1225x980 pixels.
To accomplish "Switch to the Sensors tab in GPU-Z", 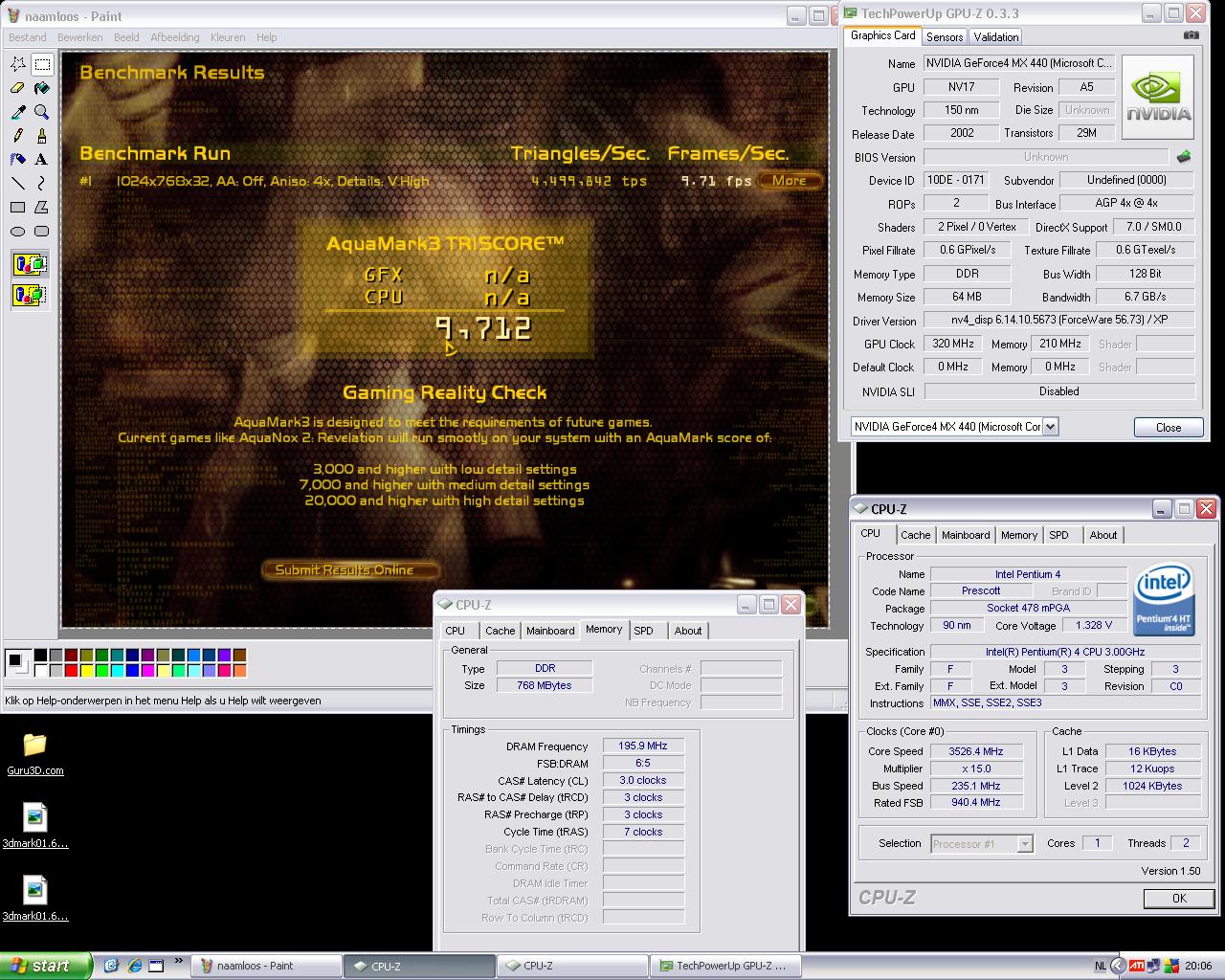I will (945, 37).
